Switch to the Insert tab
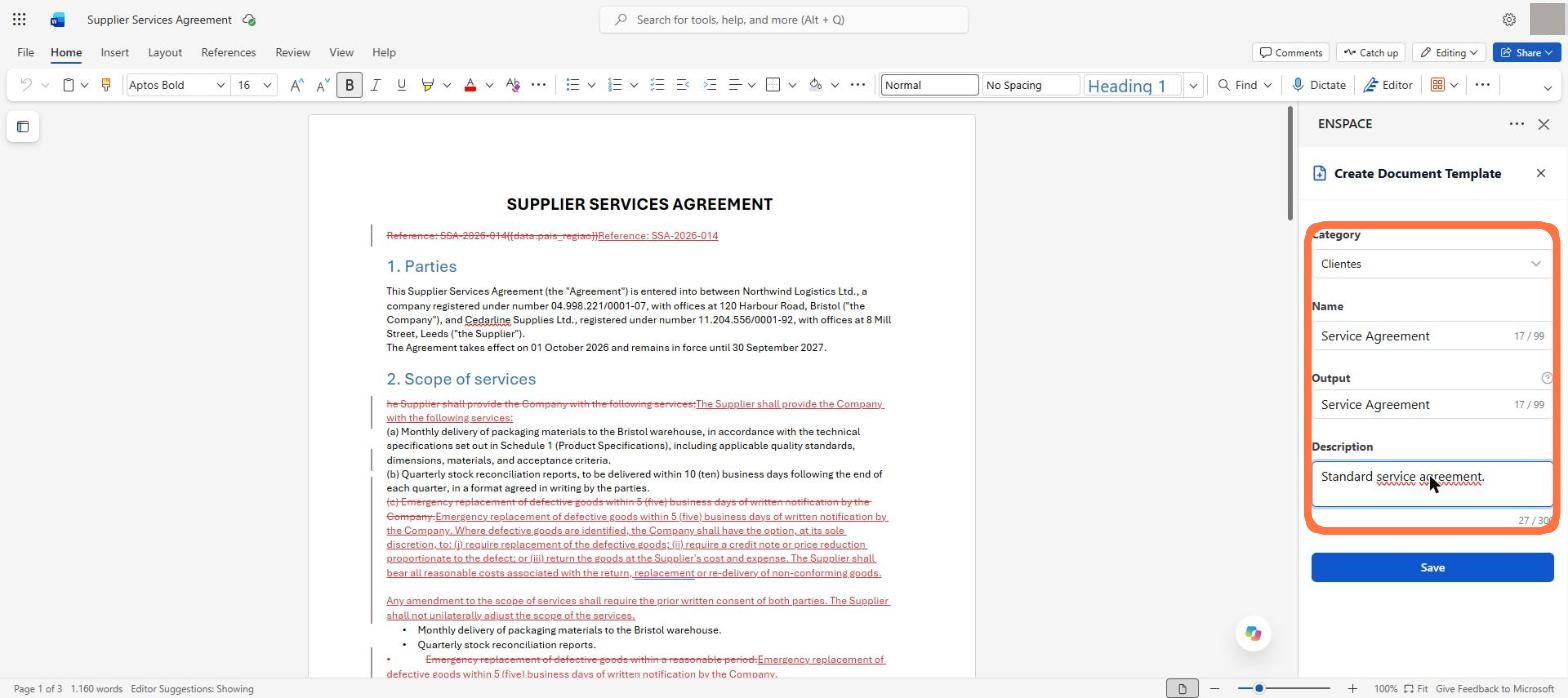The image size is (1568, 698). (x=114, y=52)
